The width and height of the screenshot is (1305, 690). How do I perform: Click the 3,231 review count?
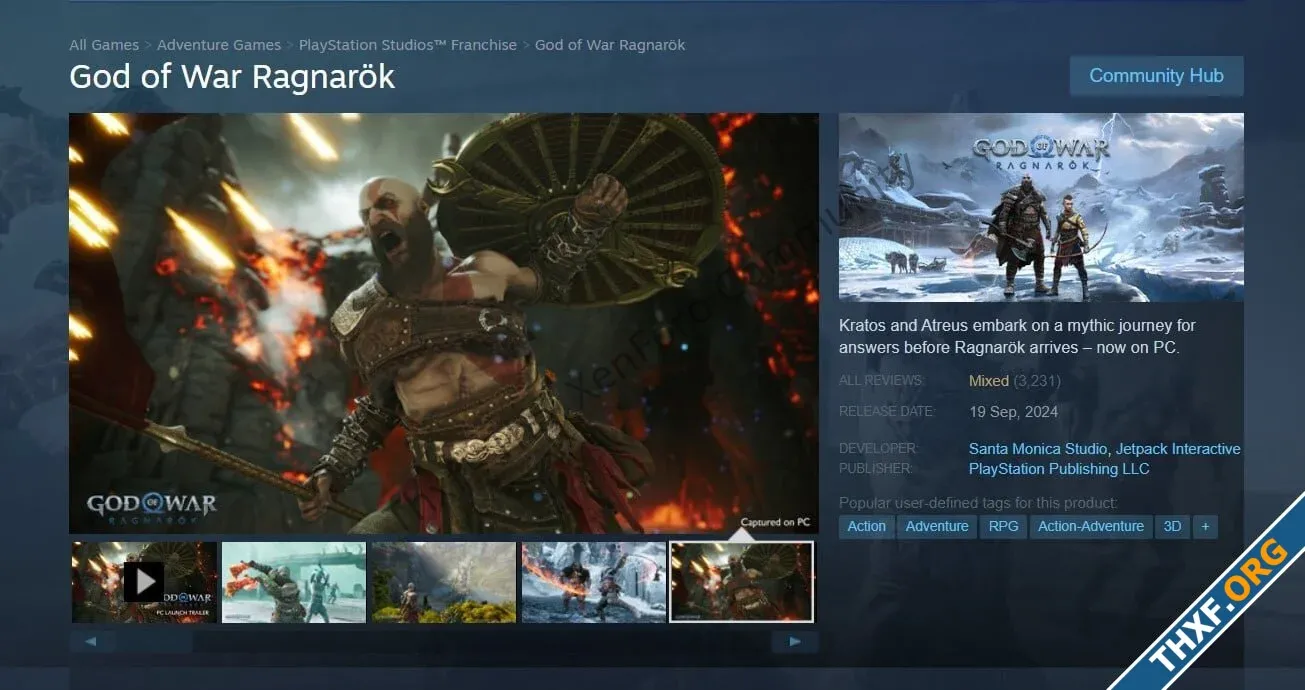pyautogui.click(x=1037, y=381)
